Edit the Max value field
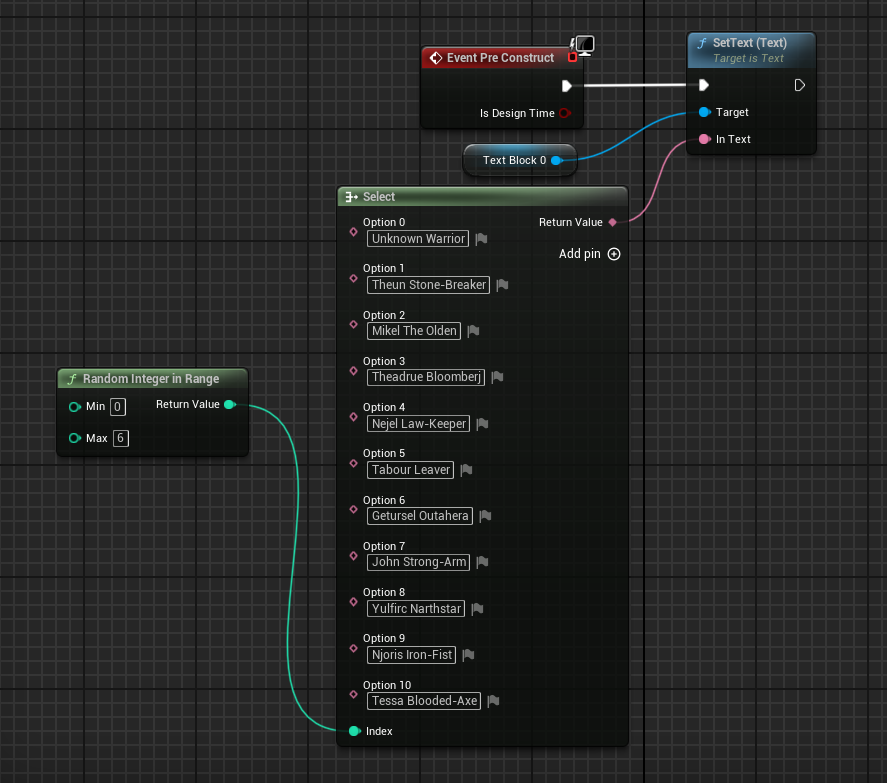This screenshot has width=887, height=783. coord(120,438)
